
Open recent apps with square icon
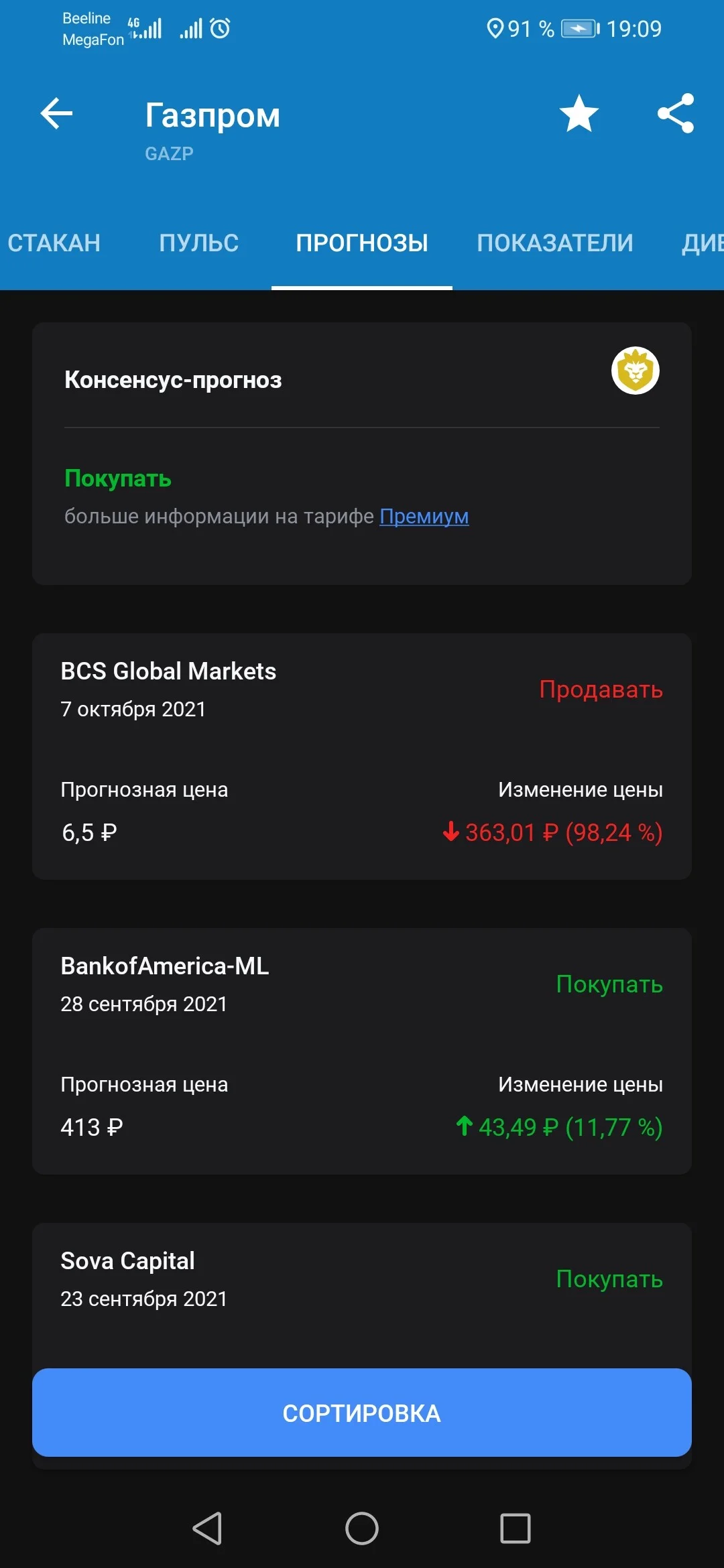tap(516, 1528)
